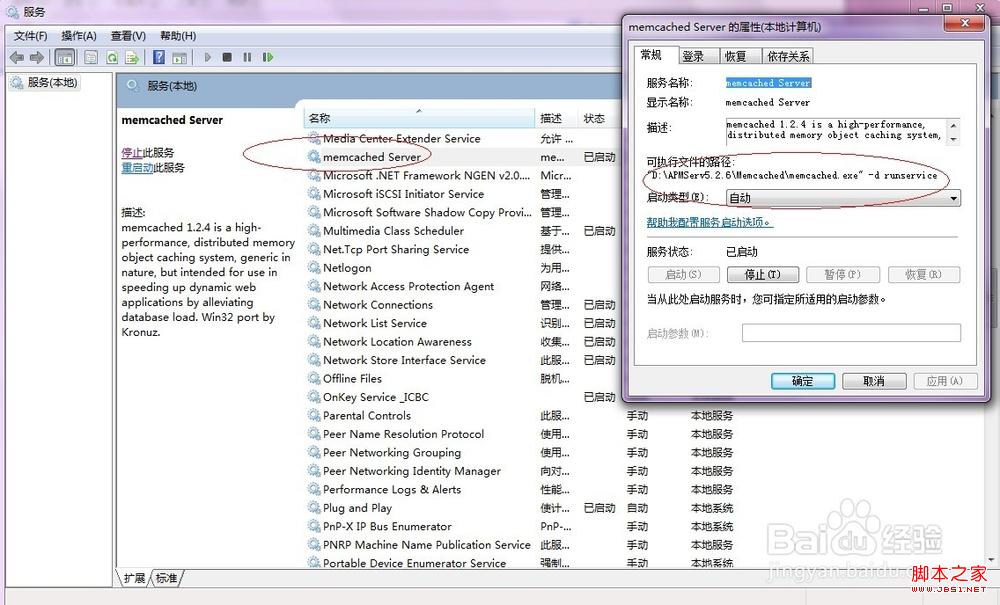This screenshot has height=605, width=1000.
Task: Open the 操作(A) menu
Action: 78,36
